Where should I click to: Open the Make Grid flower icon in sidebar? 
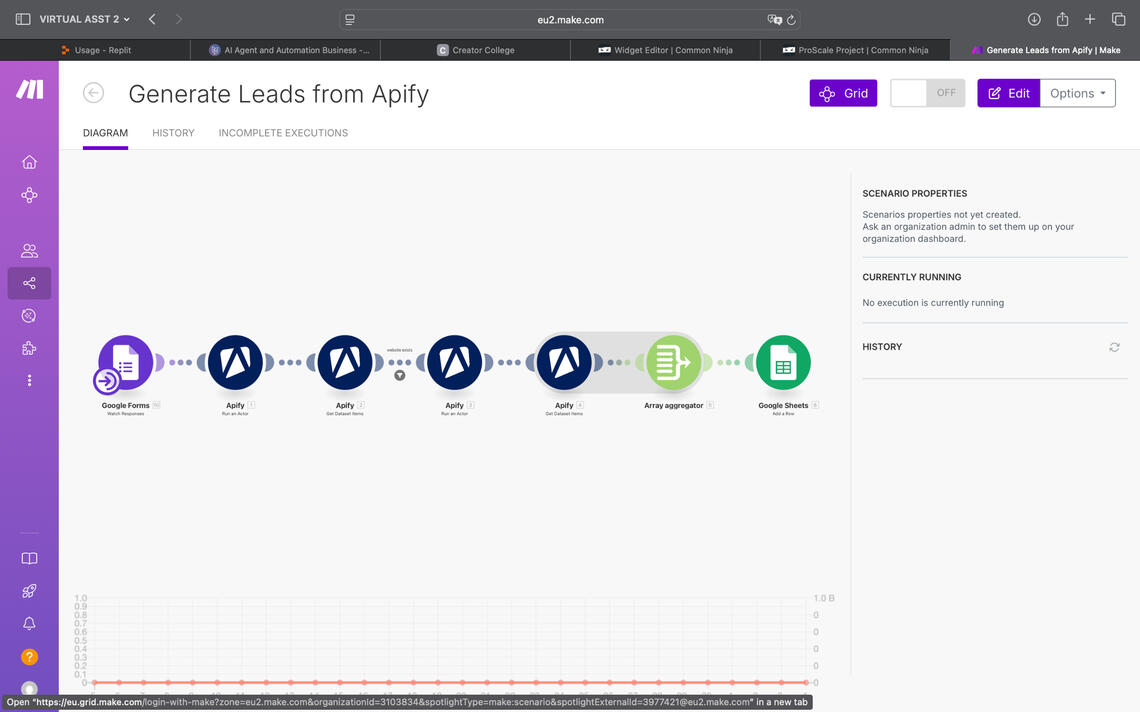click(29, 195)
